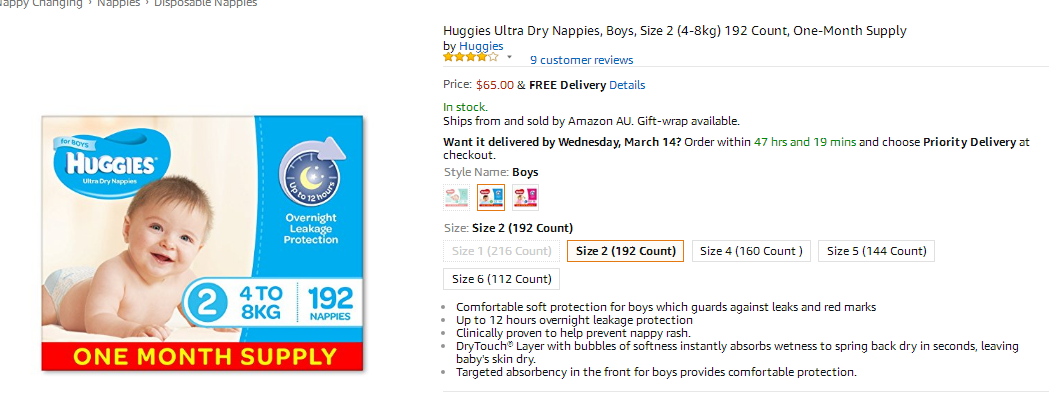Open the Huggies brand link
Image resolution: width=1053 pixels, height=395 pixels.
tap(481, 46)
